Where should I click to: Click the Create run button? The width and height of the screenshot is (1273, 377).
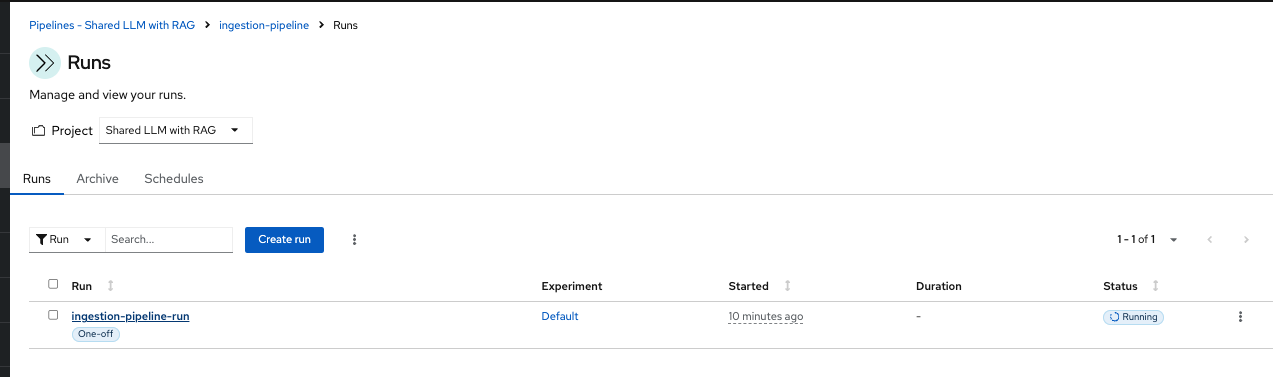284,240
